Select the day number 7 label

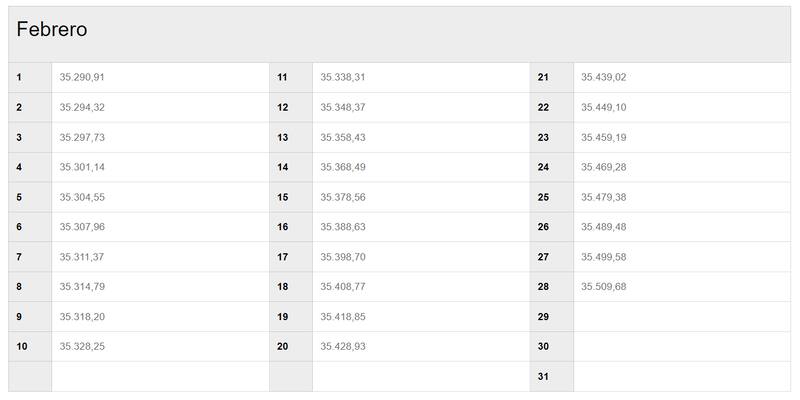(19, 257)
